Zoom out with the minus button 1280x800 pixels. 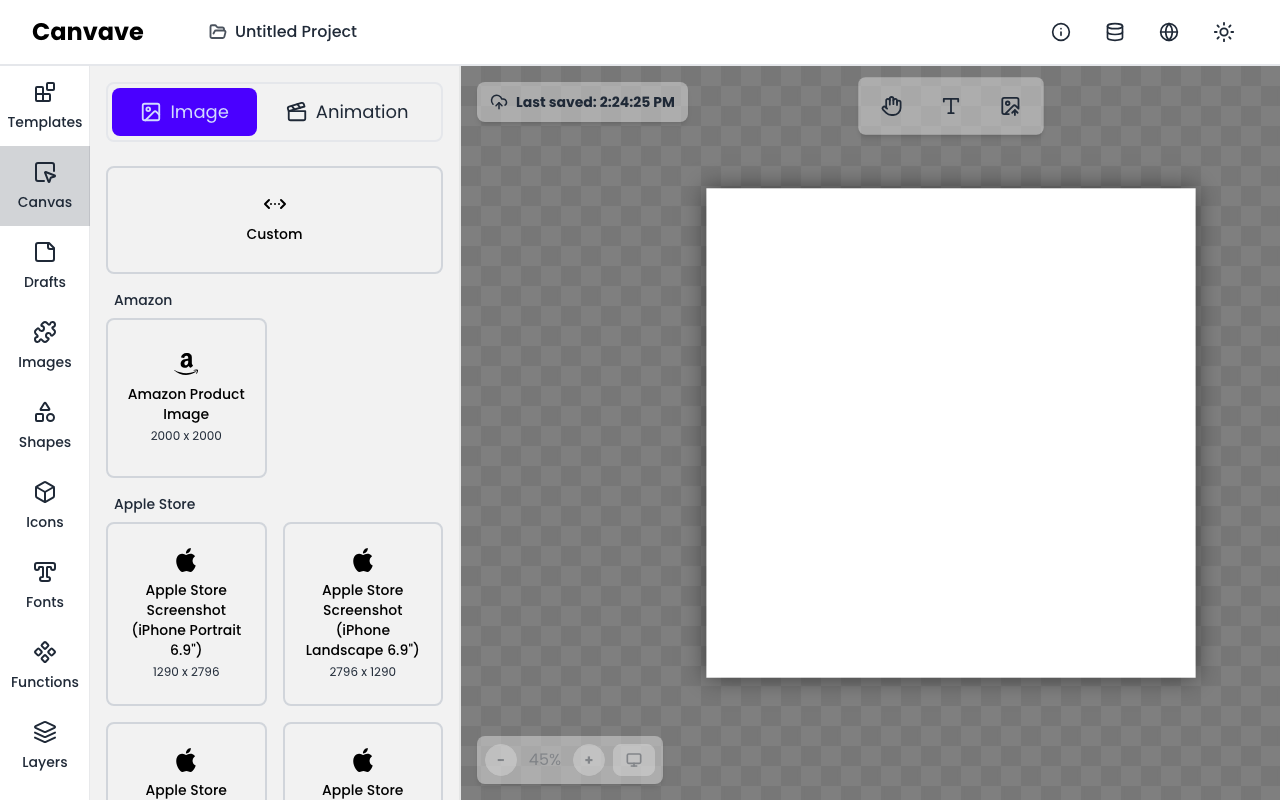click(501, 760)
